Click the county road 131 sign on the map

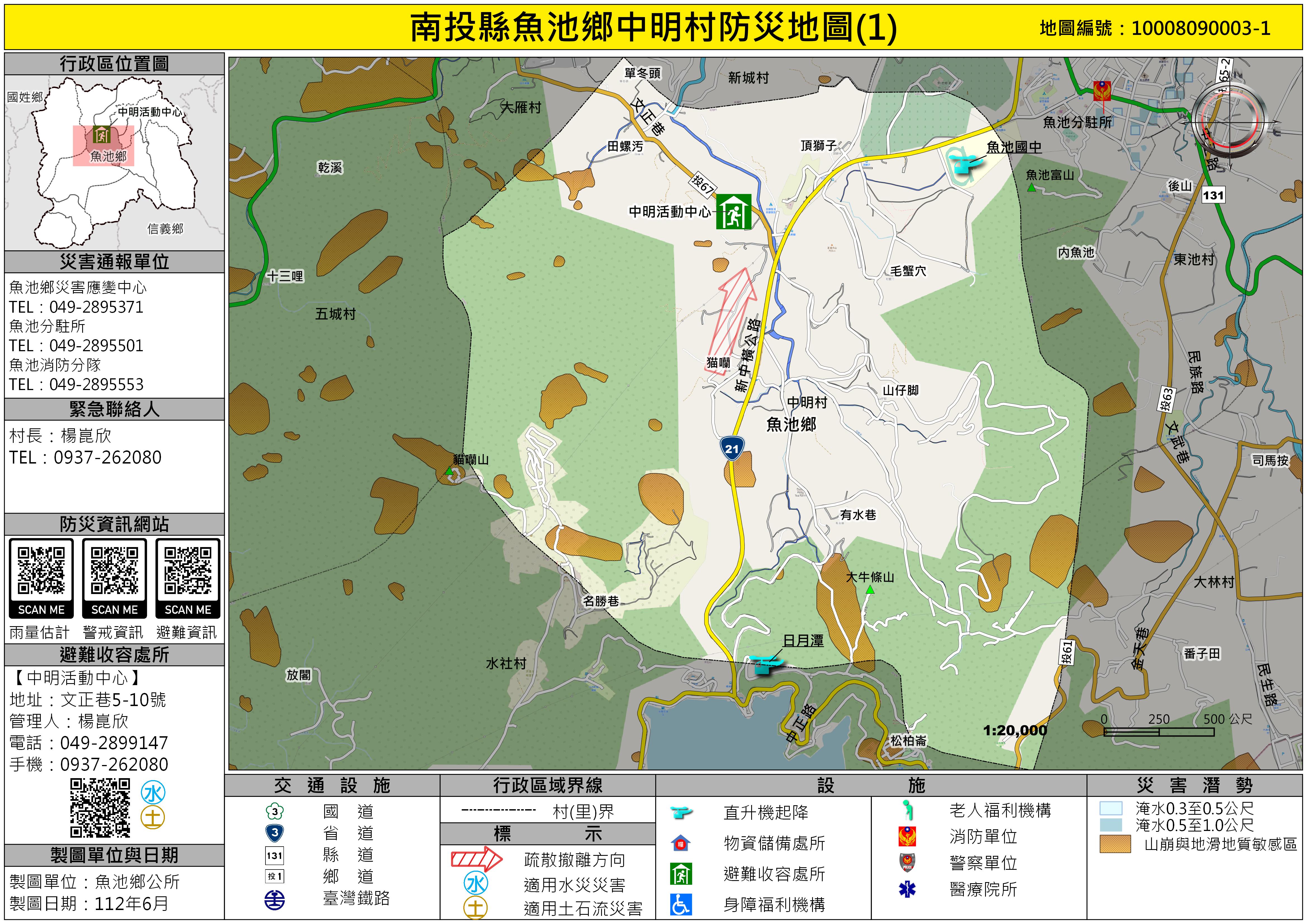[1213, 195]
